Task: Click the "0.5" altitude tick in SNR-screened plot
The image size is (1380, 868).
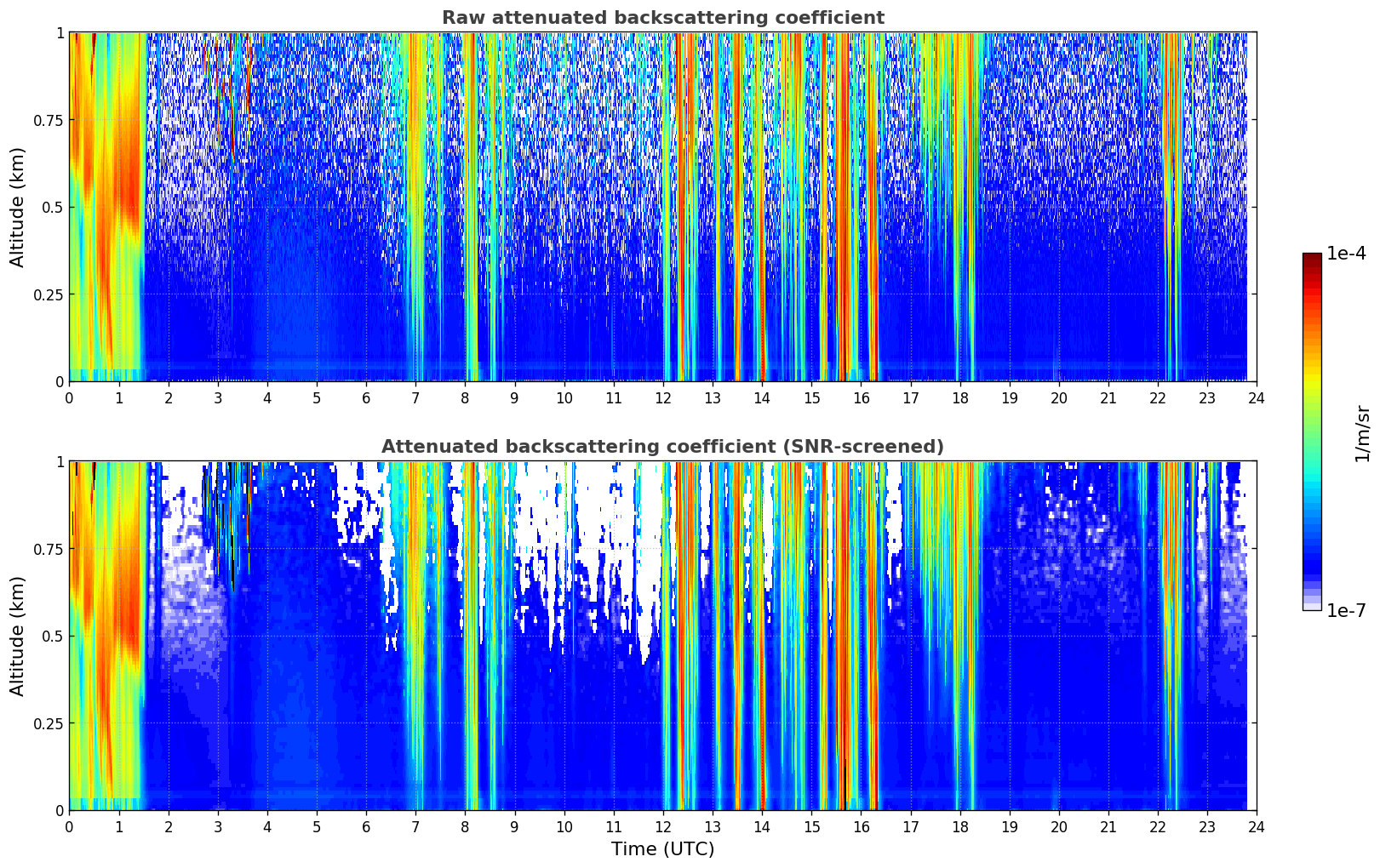Action: click(53, 637)
